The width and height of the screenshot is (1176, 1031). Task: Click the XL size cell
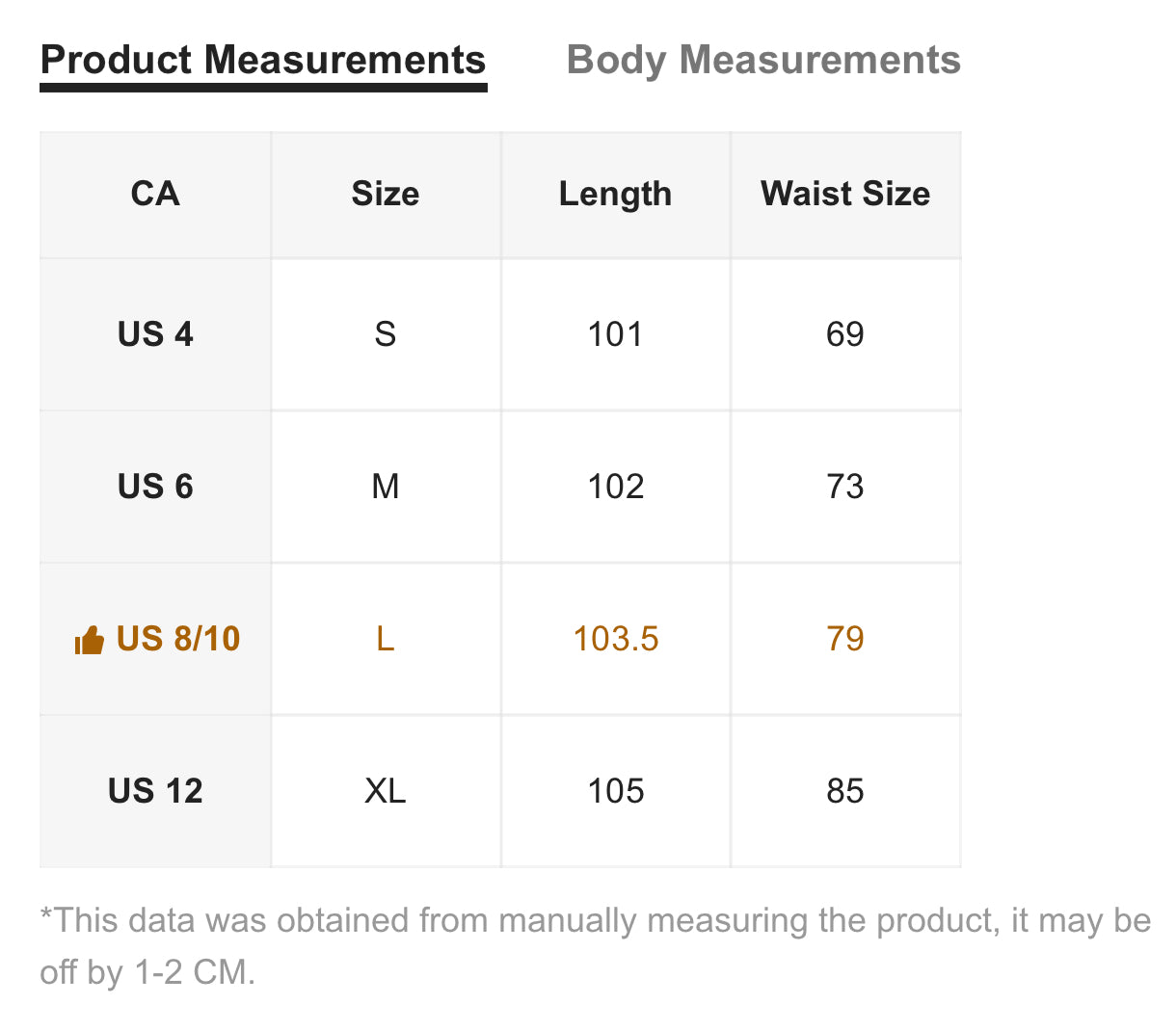pyautogui.click(x=386, y=791)
